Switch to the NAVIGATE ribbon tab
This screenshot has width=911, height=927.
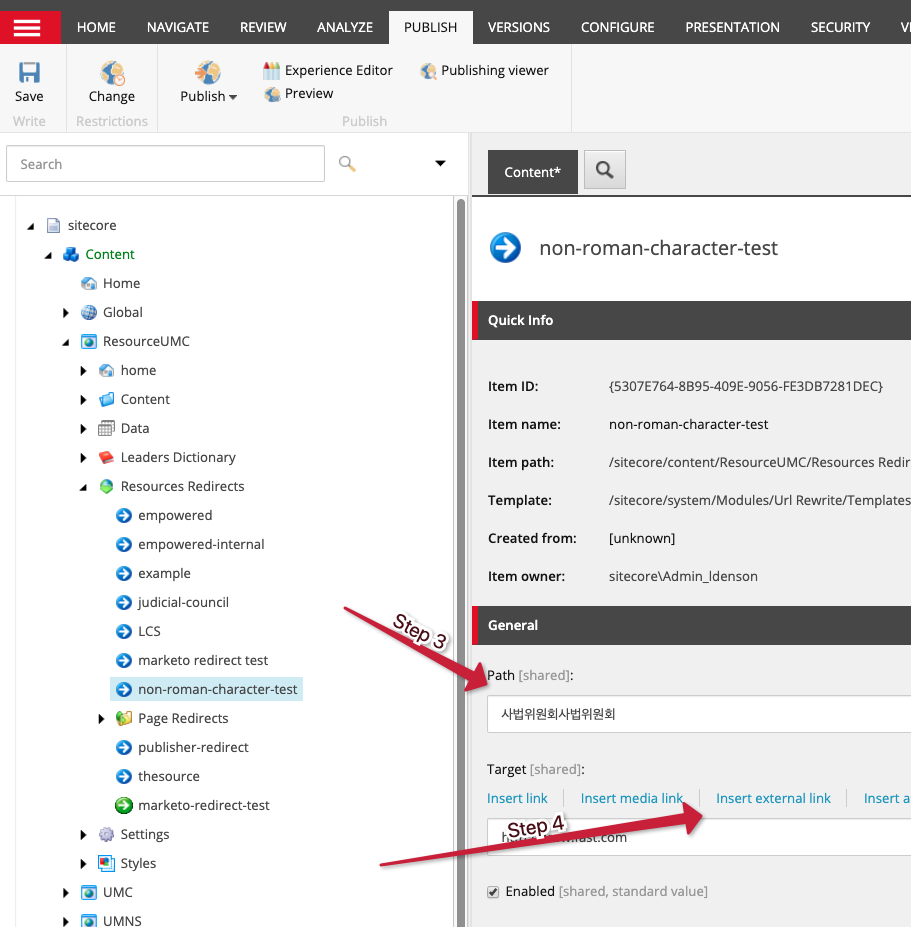pyautogui.click(x=178, y=27)
